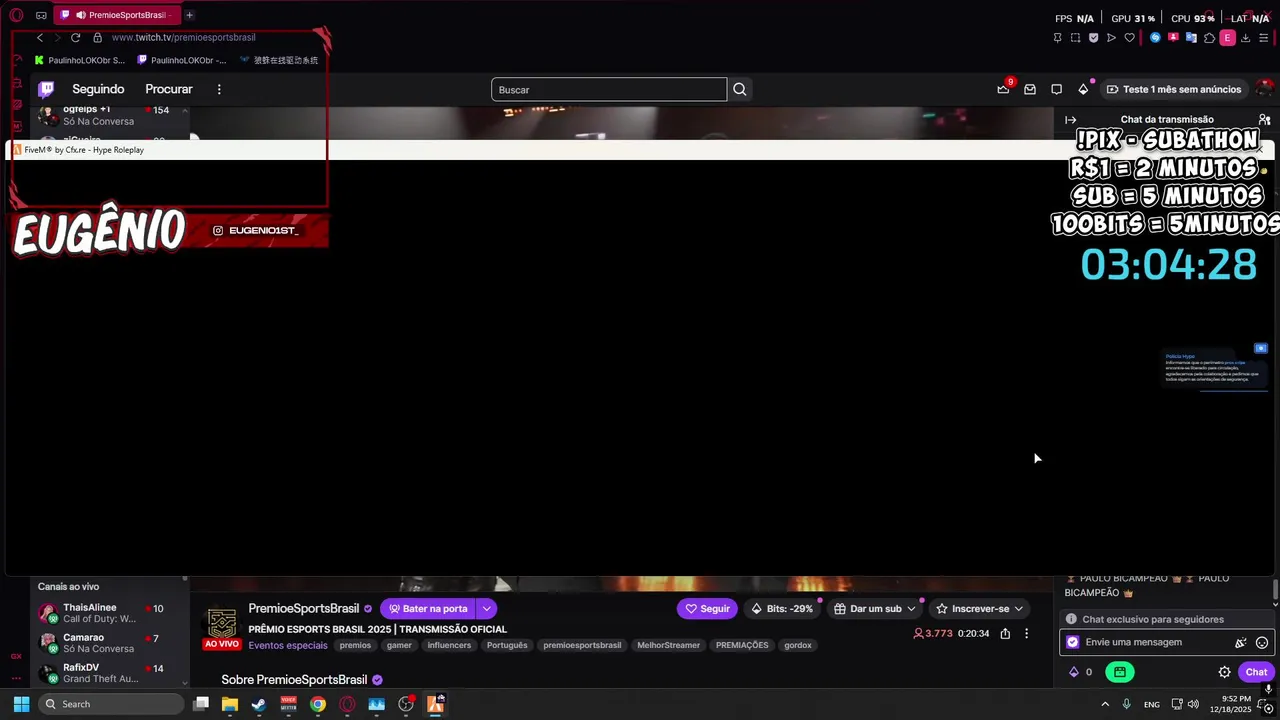Screen dimensions: 1280x720
Task: Open stream more options three dots
Action: (1026, 633)
